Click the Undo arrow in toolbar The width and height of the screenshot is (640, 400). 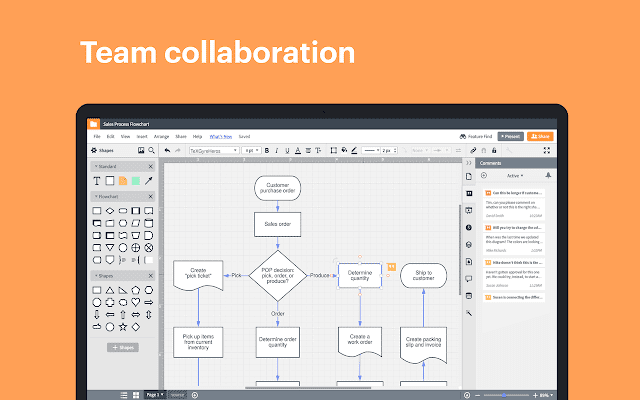(167, 150)
